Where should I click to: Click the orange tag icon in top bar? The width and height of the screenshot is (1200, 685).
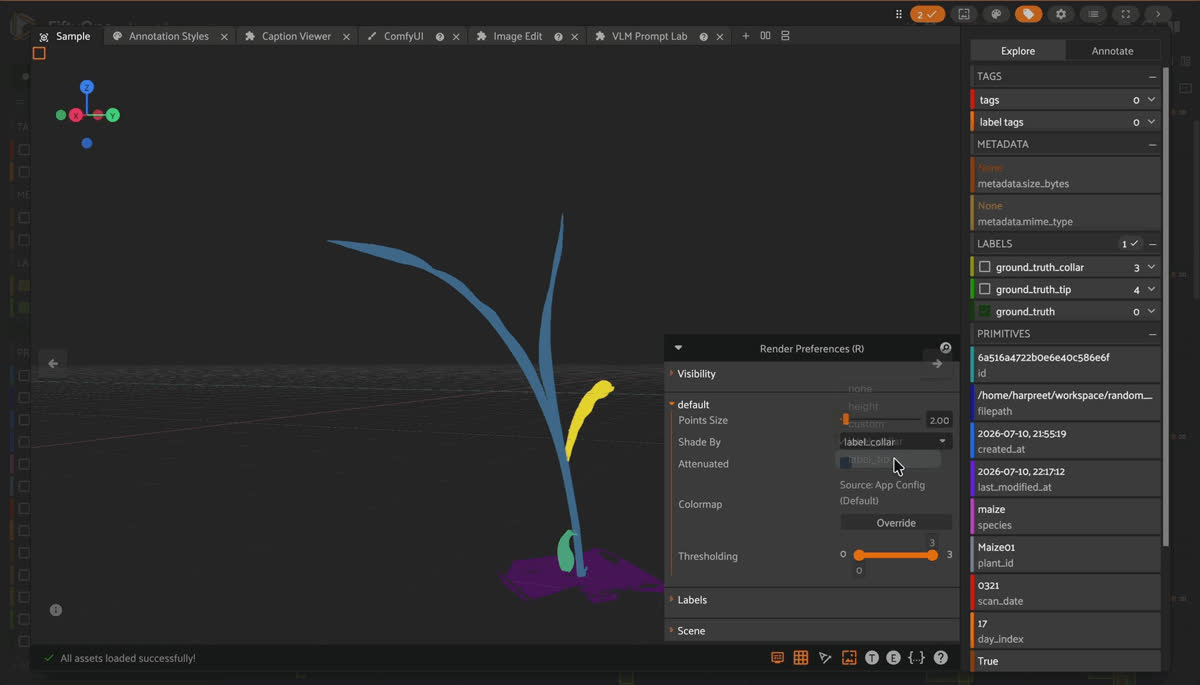coord(1028,14)
